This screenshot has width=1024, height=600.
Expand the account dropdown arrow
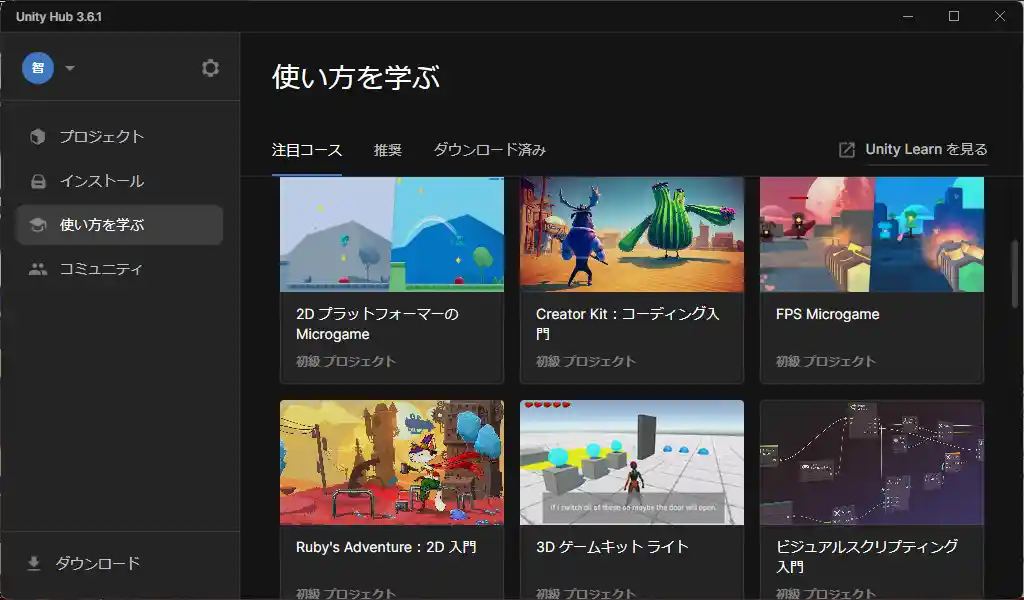(x=70, y=68)
